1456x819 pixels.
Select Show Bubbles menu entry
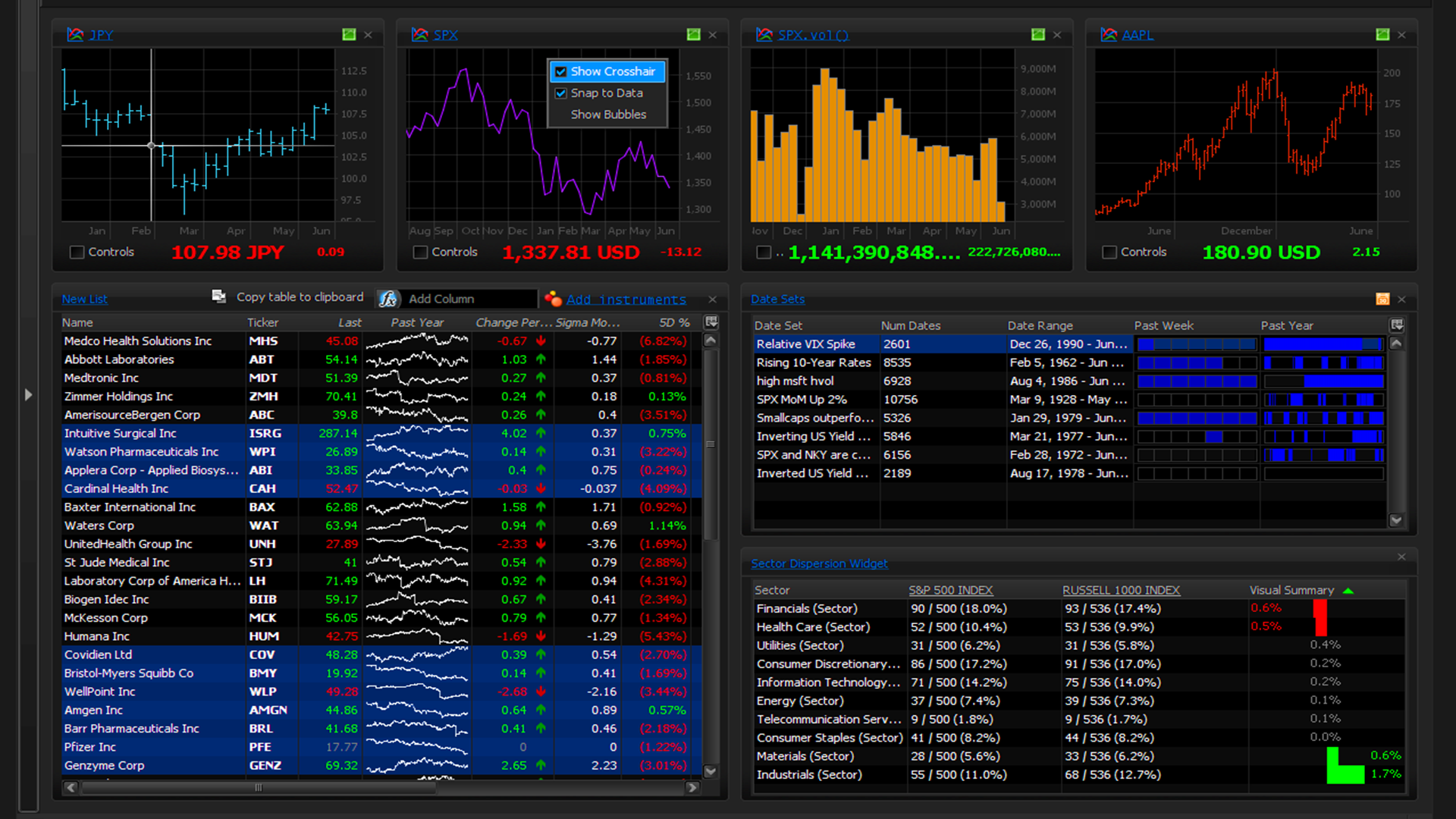(608, 115)
